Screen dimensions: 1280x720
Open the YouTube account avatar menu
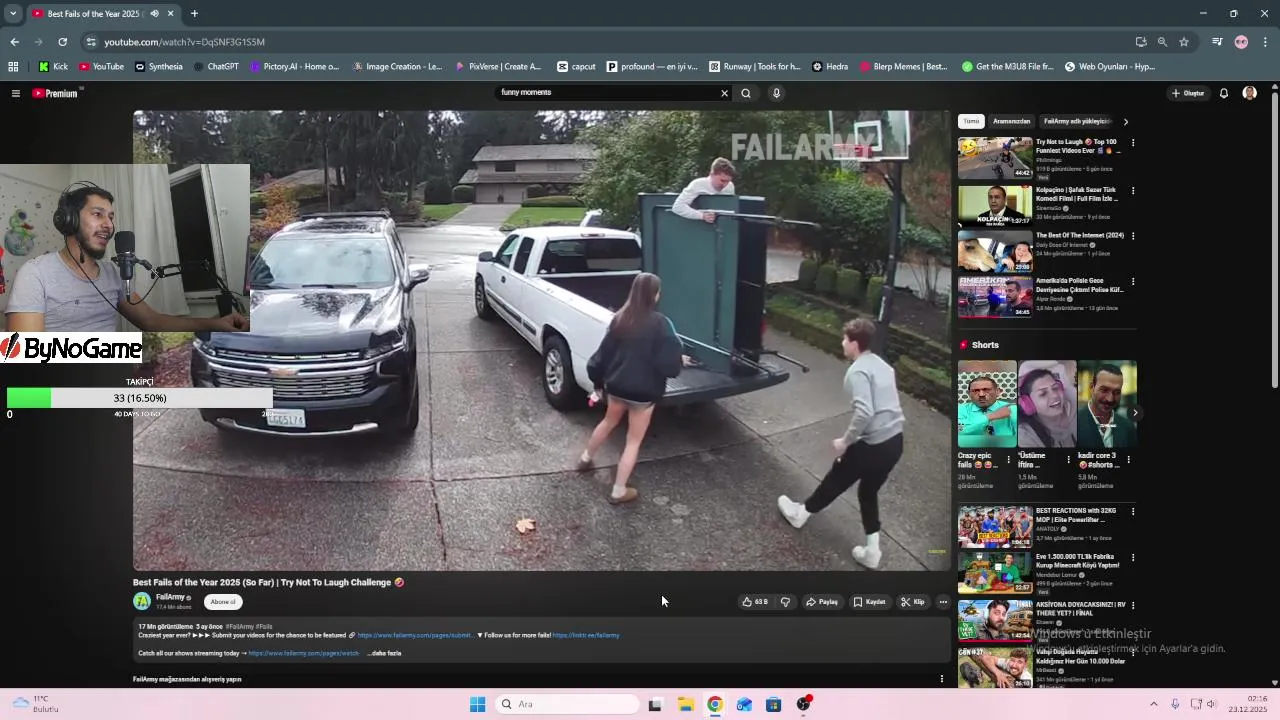[1249, 93]
